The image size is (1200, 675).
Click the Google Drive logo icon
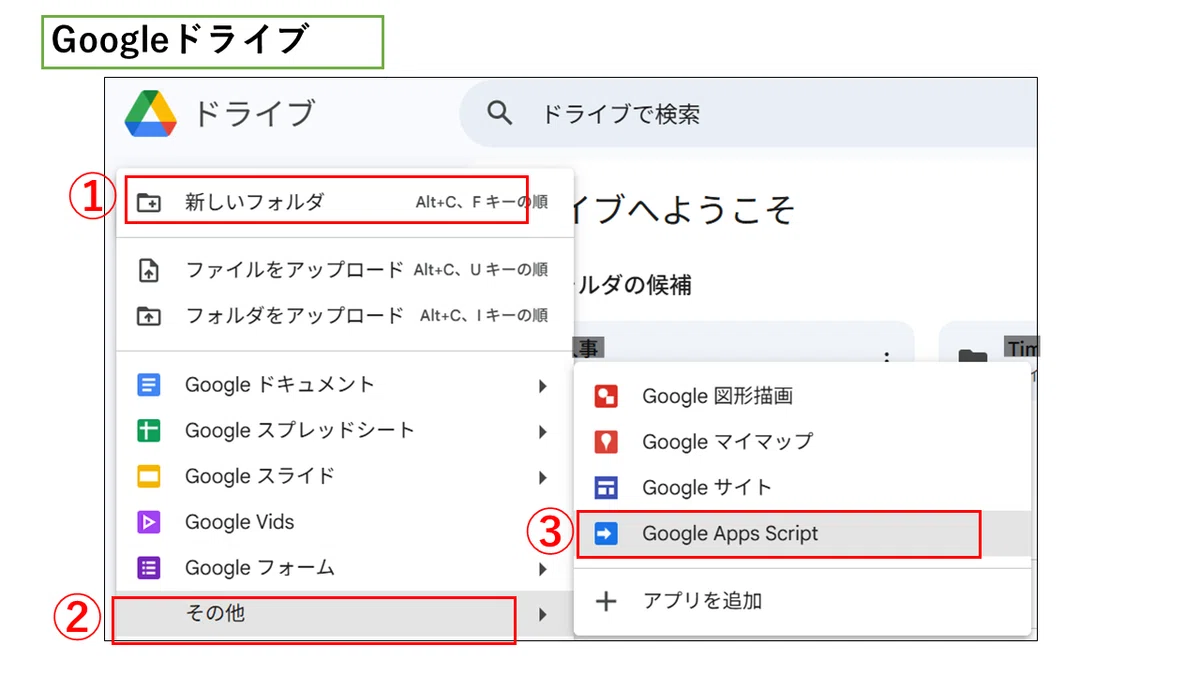coord(151,113)
